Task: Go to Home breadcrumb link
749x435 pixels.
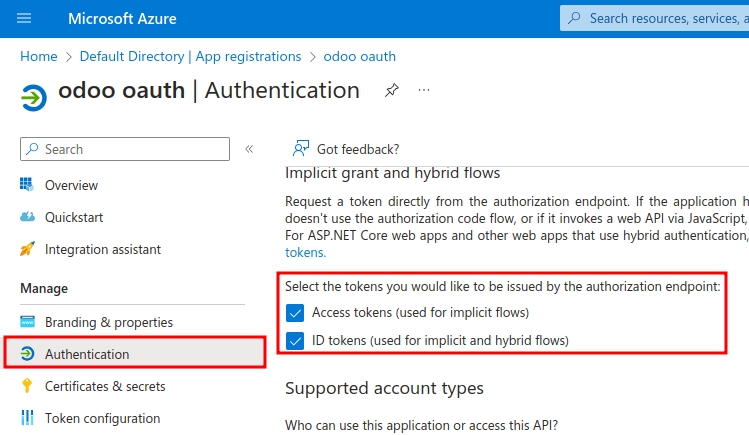Action: (38, 56)
